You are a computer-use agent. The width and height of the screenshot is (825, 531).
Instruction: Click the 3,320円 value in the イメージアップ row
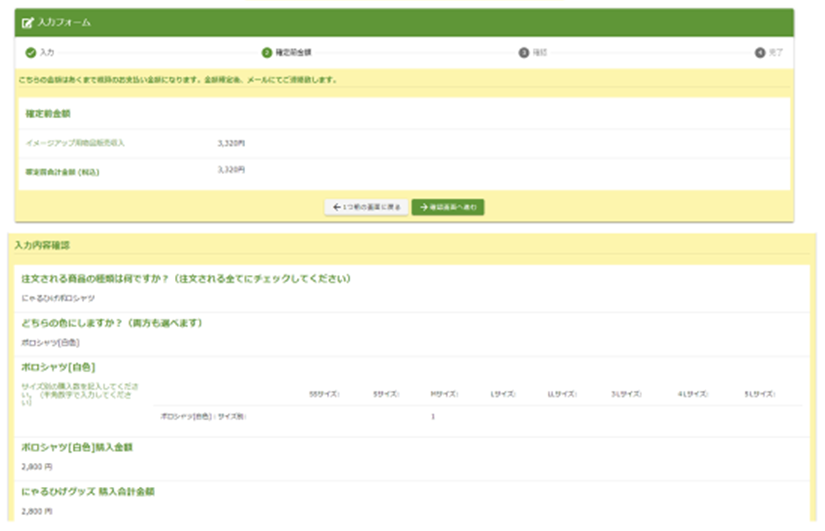(x=232, y=143)
